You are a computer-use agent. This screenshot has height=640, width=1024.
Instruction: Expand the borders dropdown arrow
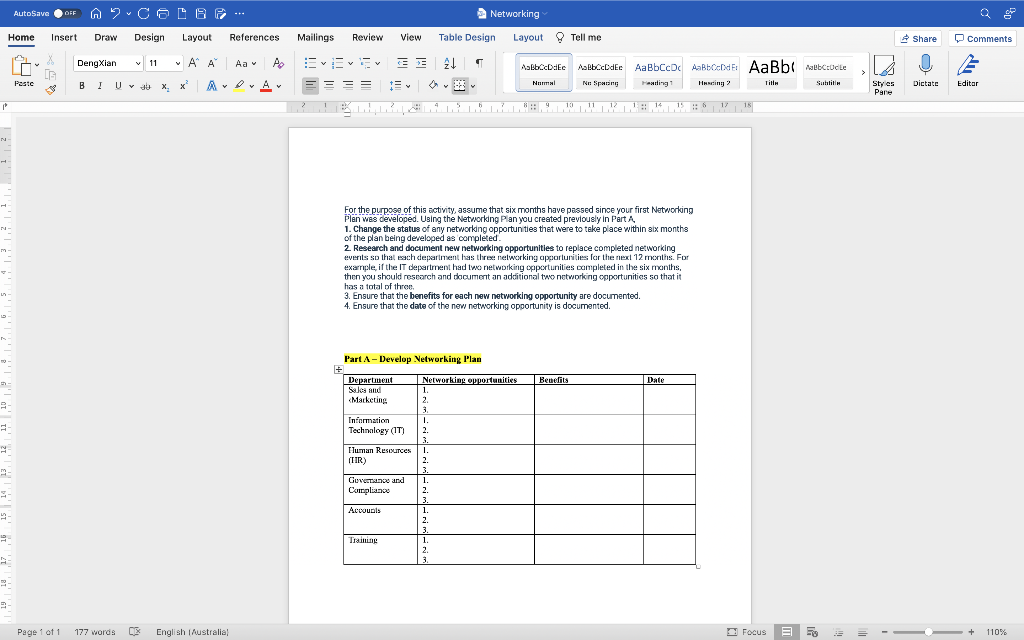point(473,86)
